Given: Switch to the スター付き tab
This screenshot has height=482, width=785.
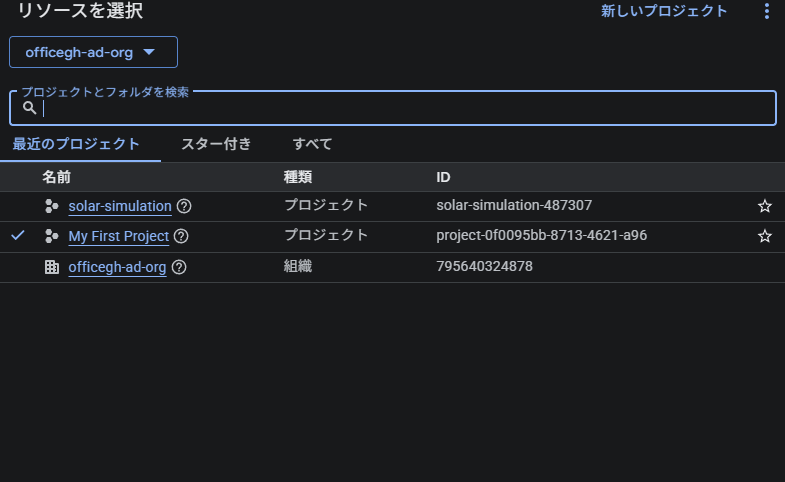Looking at the screenshot, I should click(x=216, y=144).
